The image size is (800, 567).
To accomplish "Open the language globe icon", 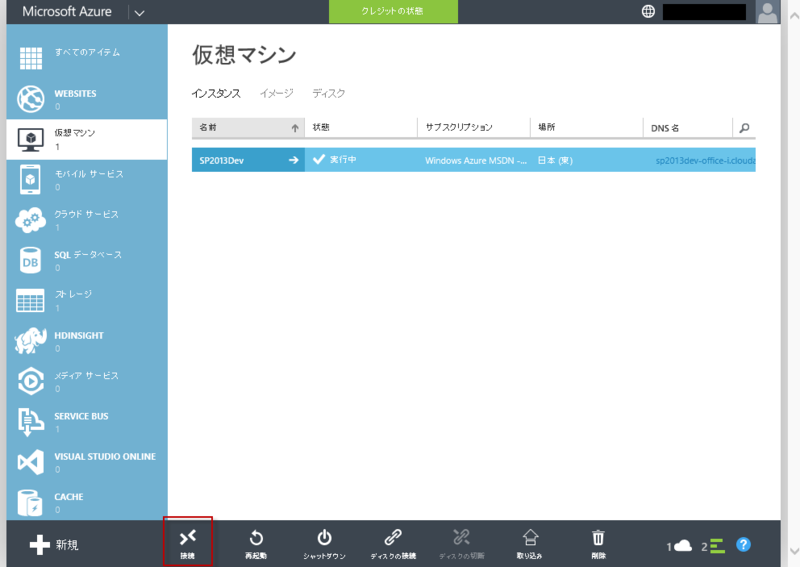I will pyautogui.click(x=648, y=11).
